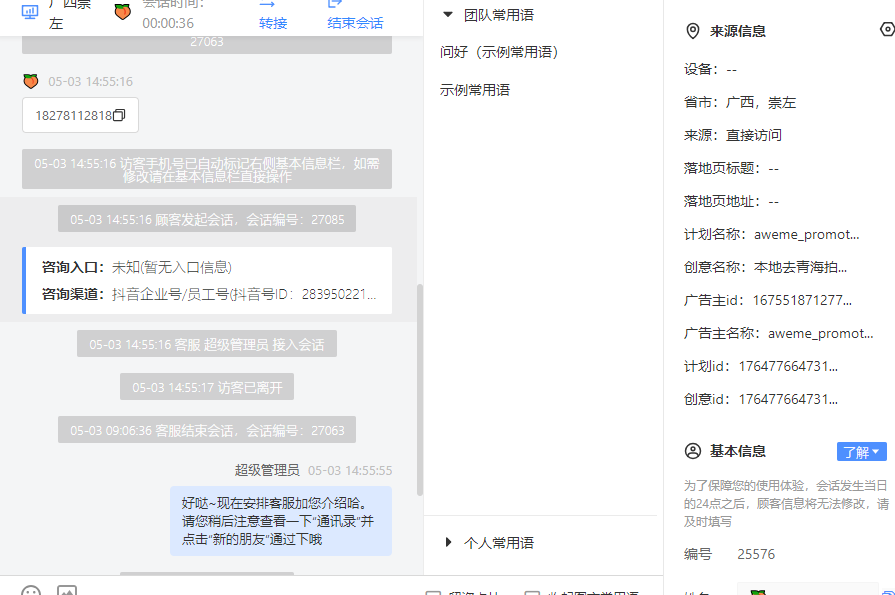
Task: Click the 顾客发起会话 27085 system notice
Action: (x=207, y=219)
